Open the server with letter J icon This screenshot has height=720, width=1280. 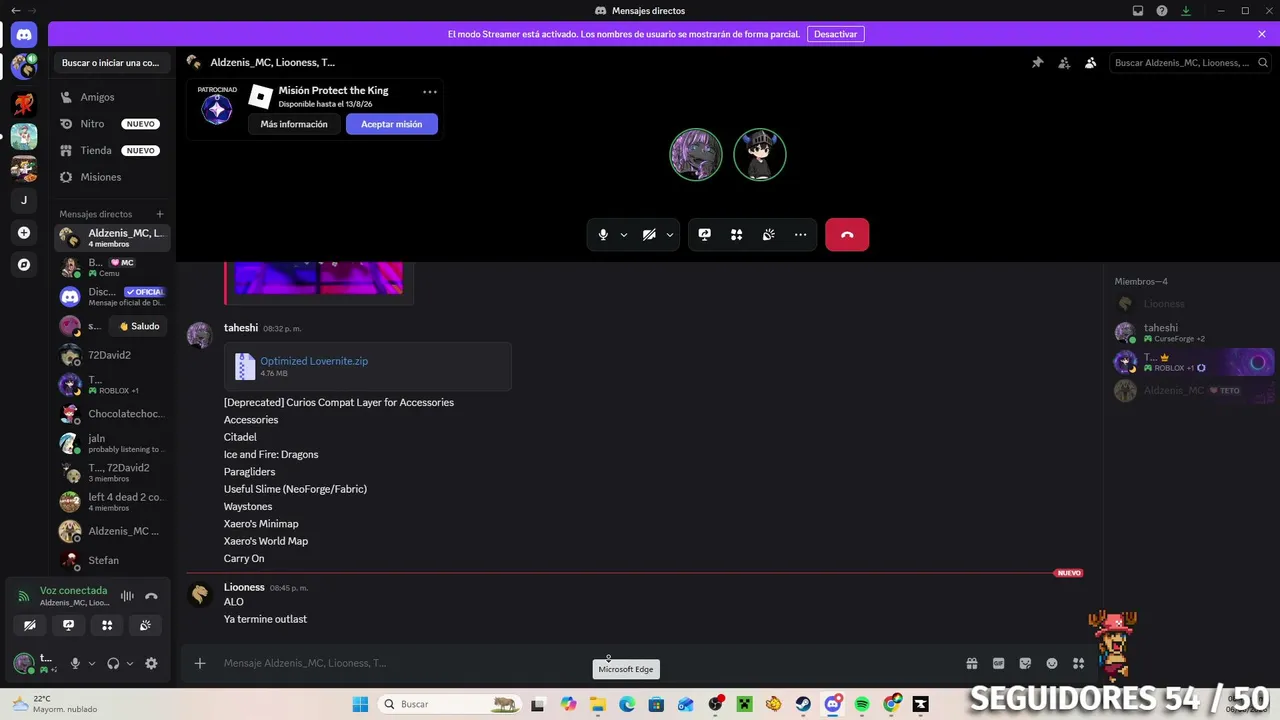[x=24, y=200]
